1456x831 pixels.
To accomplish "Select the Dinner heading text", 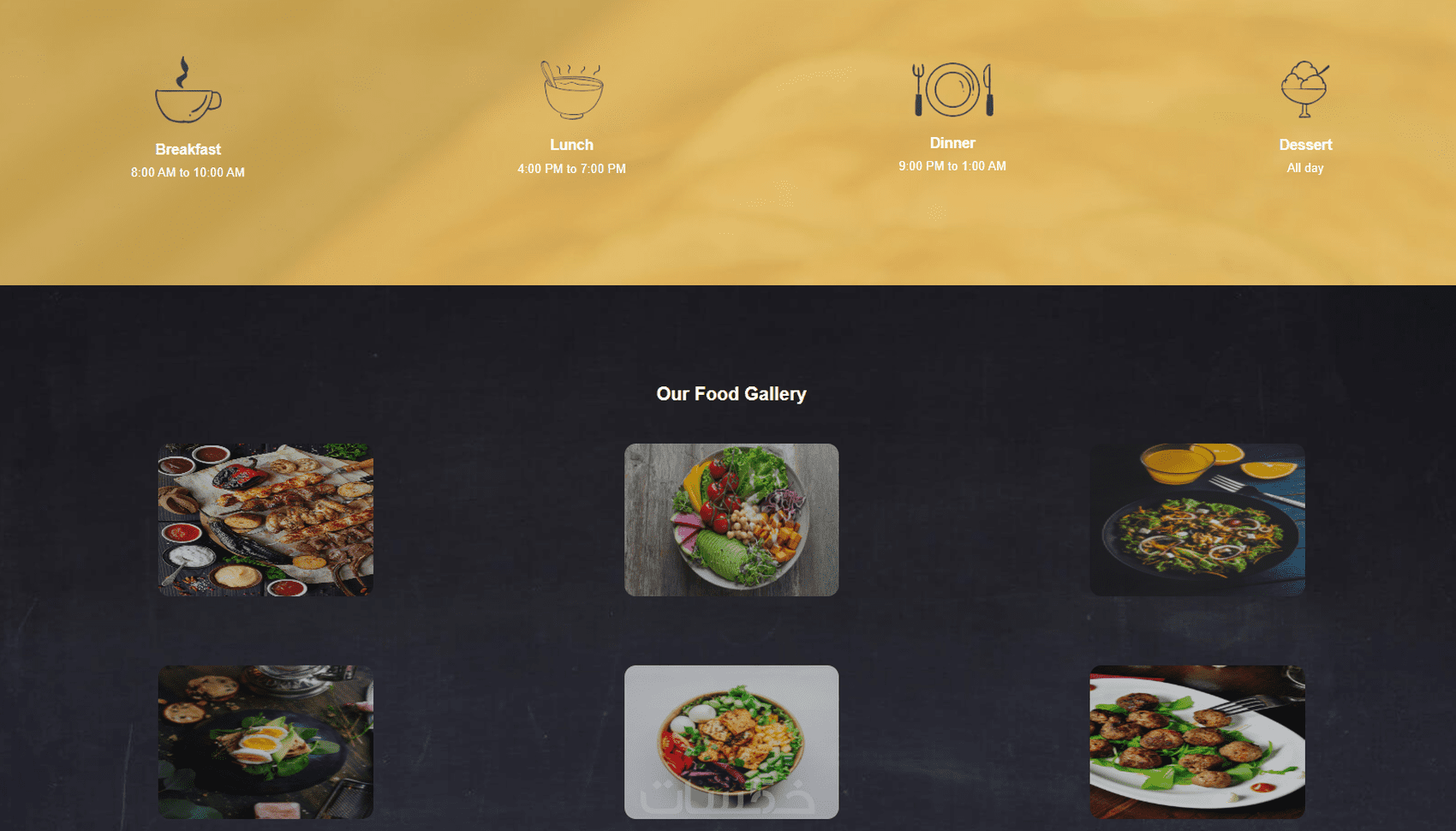I will click(952, 143).
